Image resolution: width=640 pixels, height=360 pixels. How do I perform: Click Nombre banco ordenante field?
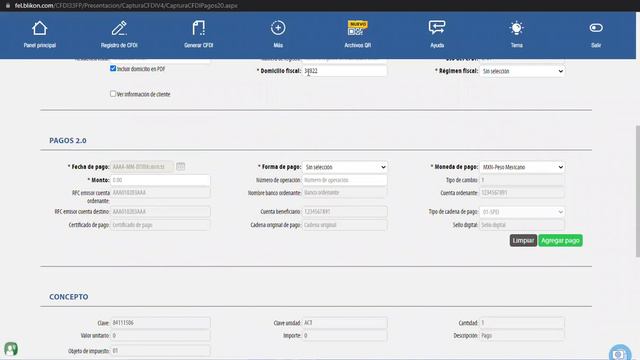pyautogui.click(x=345, y=193)
